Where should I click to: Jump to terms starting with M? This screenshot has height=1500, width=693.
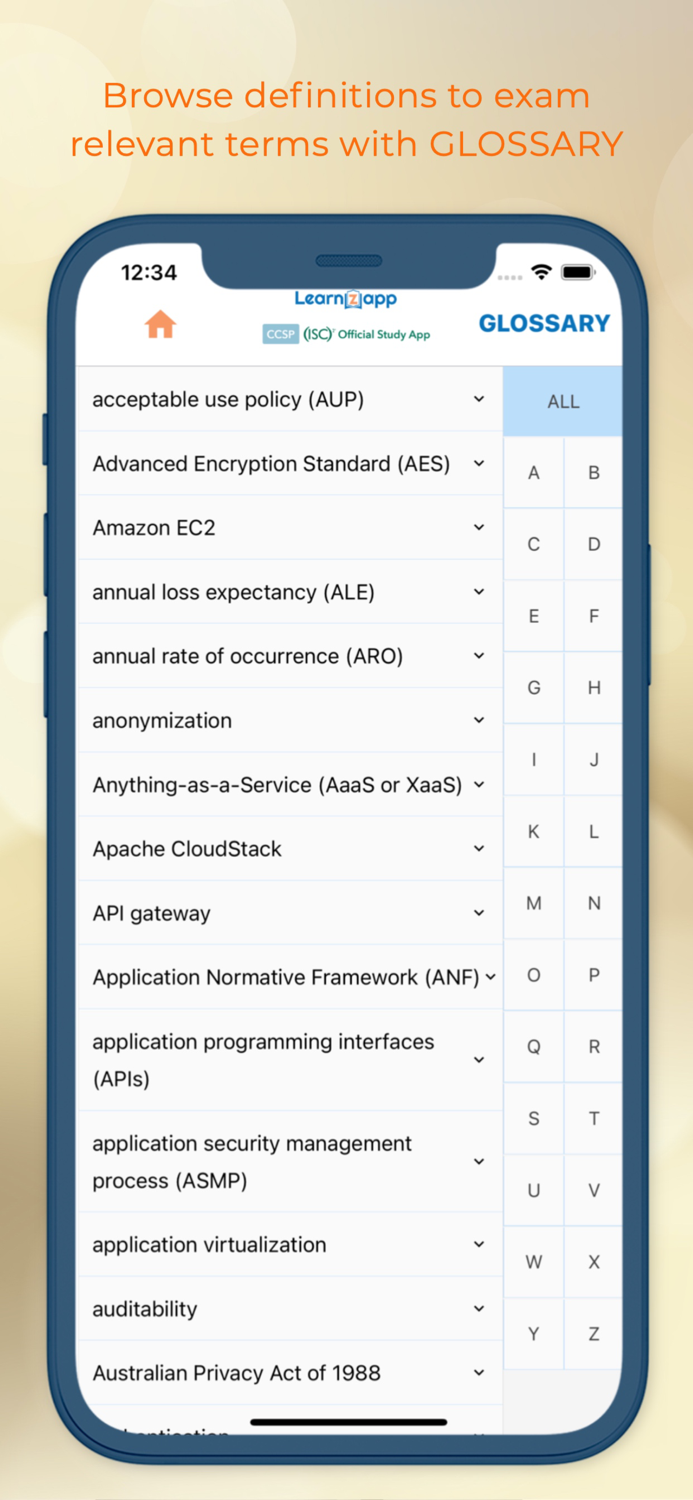[x=533, y=902]
